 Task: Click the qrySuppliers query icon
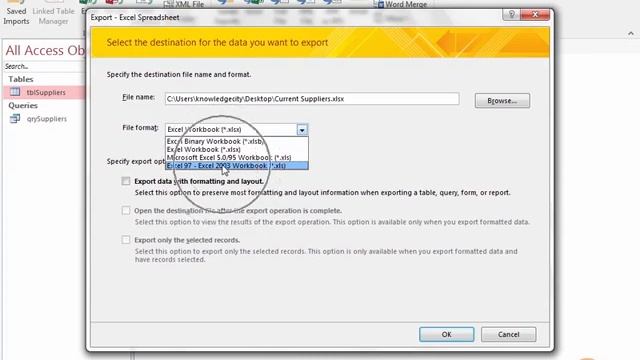click(x=15, y=118)
